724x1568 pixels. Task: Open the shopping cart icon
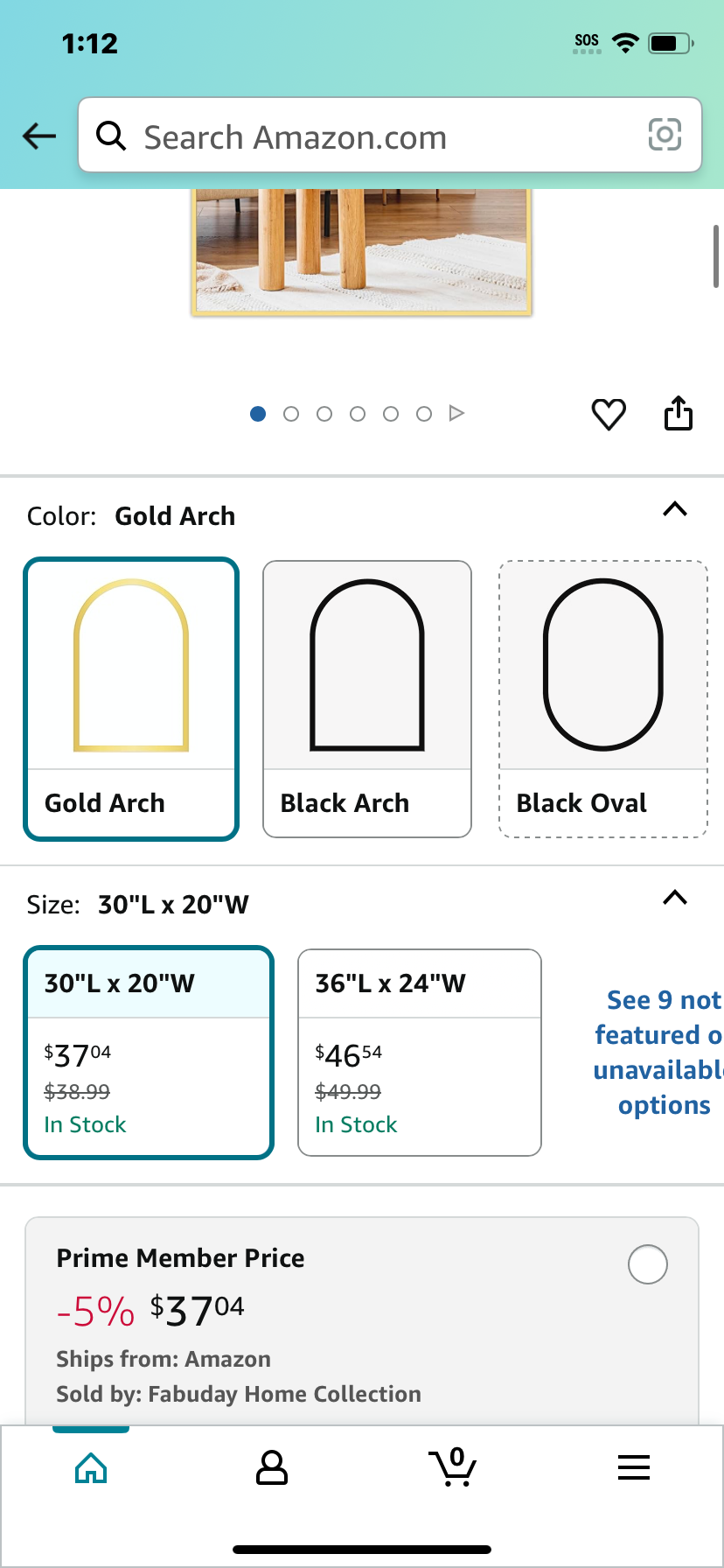coord(452,1467)
